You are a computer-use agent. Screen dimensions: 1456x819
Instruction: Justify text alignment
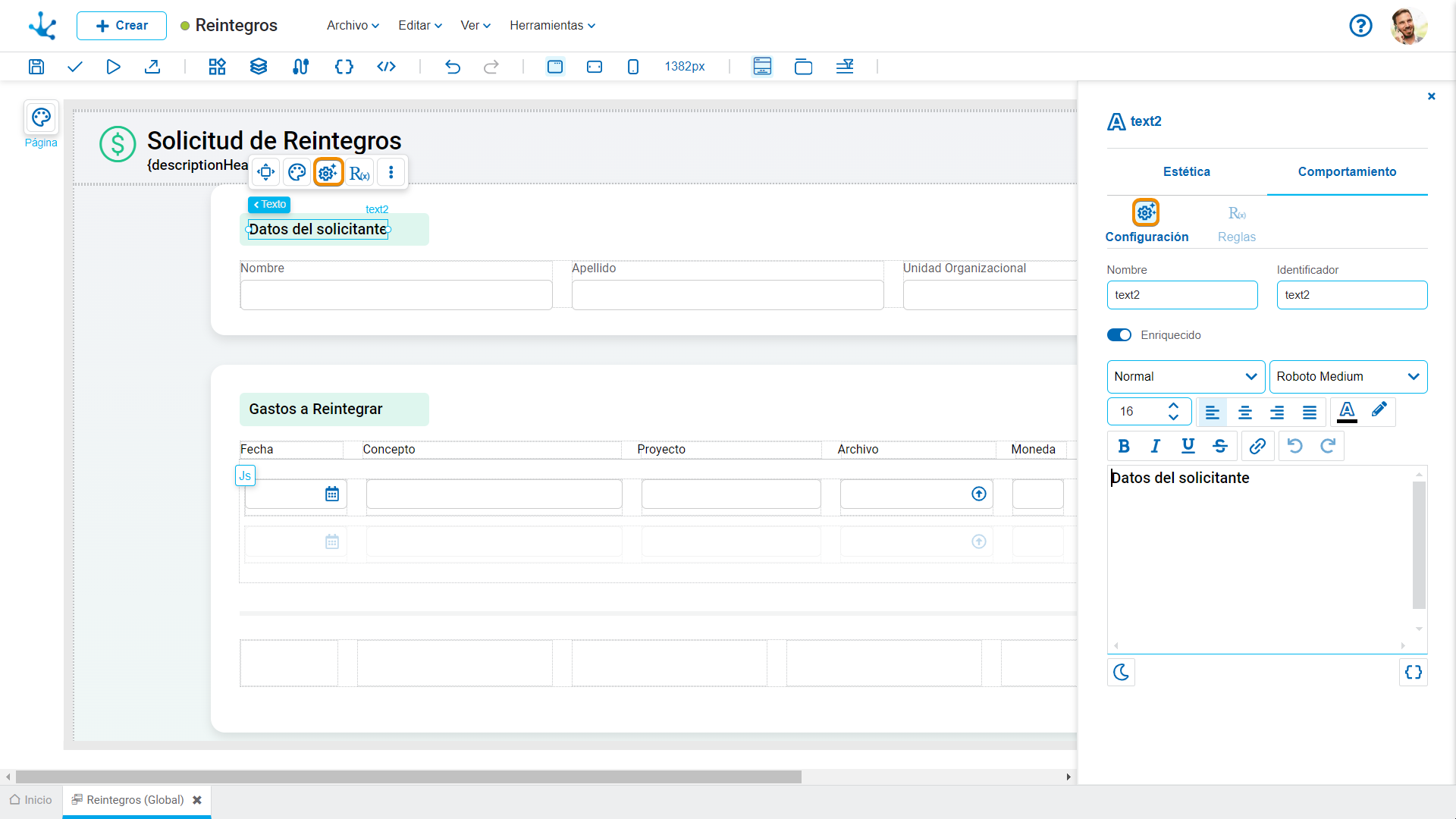[1310, 412]
